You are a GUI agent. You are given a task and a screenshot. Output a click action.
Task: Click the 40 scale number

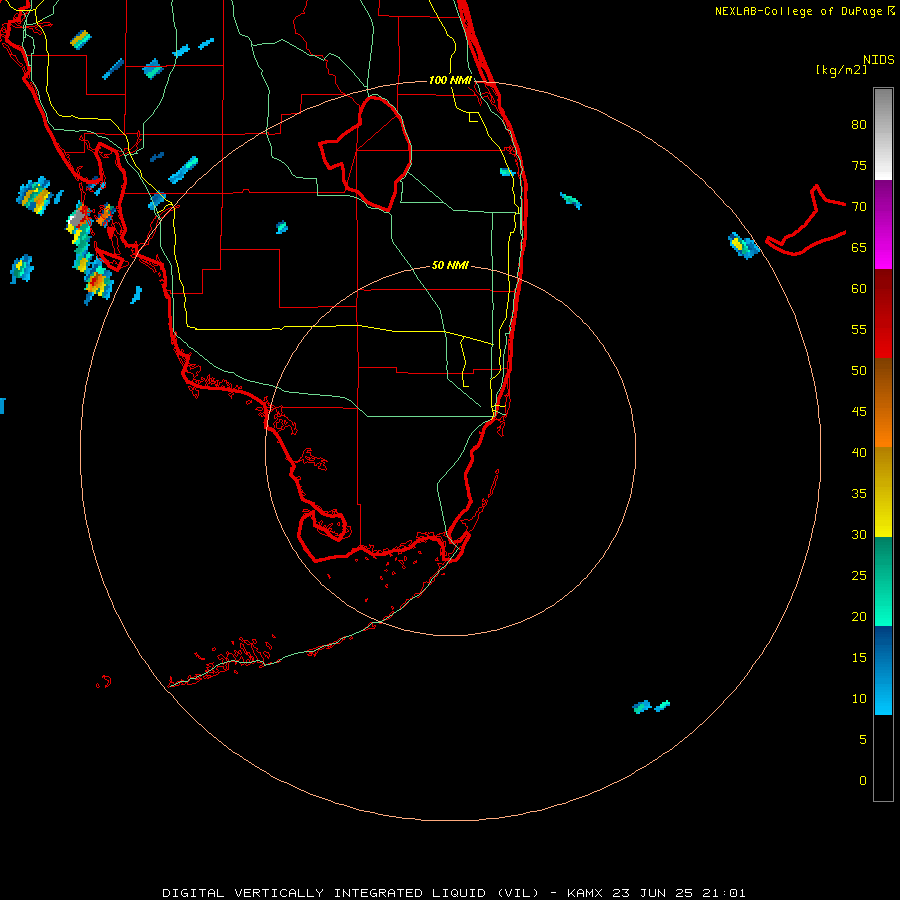859,452
